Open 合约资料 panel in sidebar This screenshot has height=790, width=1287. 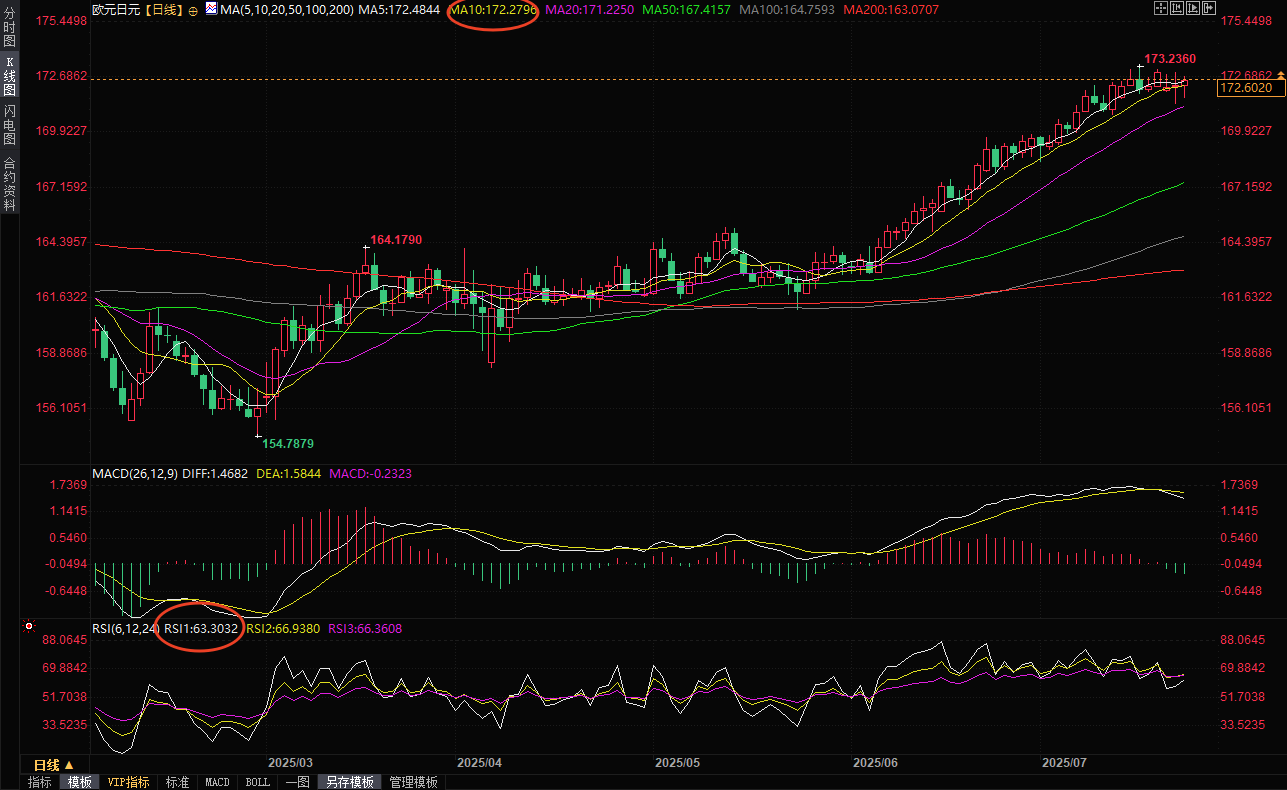click(9, 183)
